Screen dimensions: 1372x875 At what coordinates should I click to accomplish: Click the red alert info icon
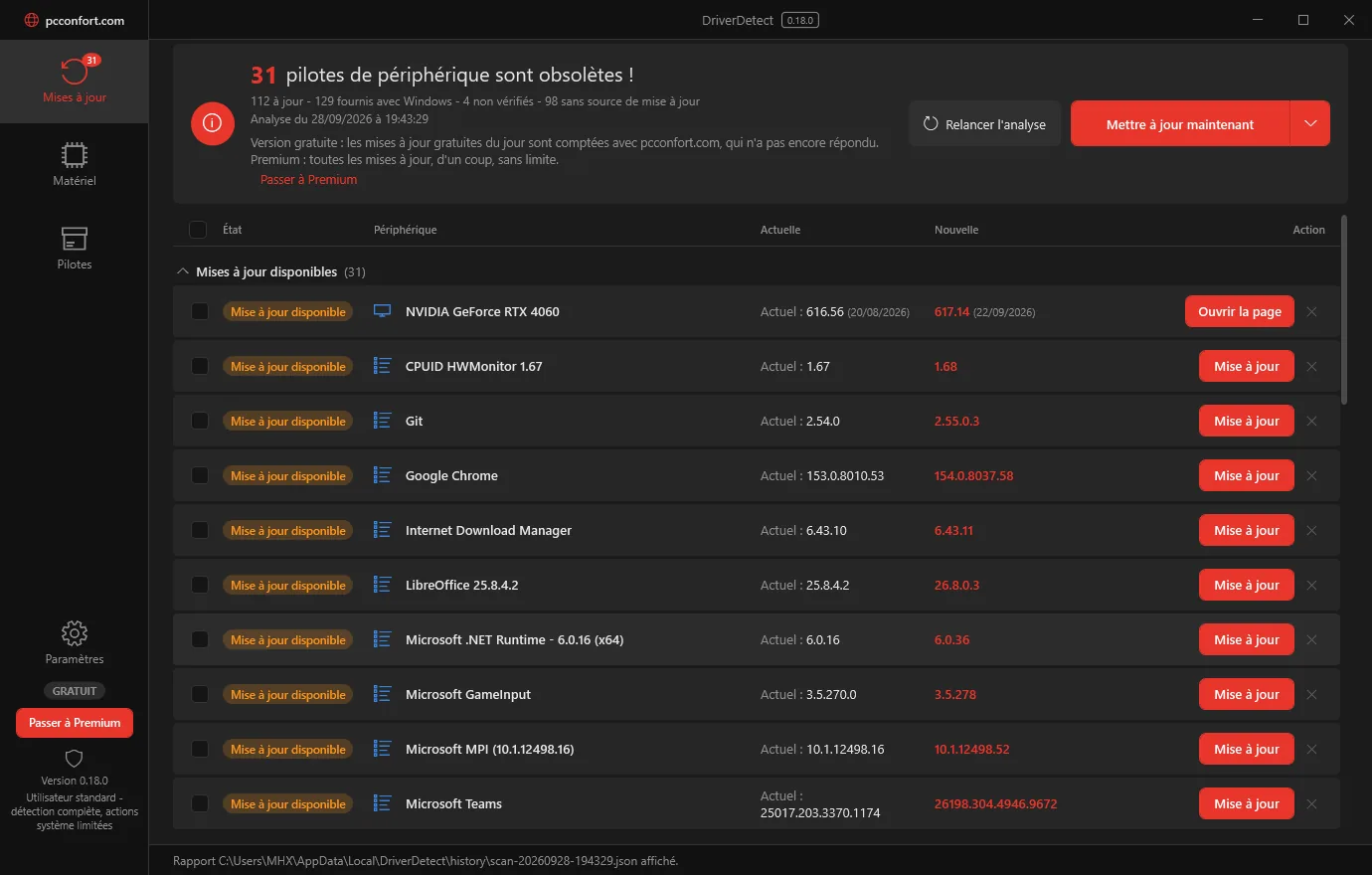pyautogui.click(x=212, y=123)
